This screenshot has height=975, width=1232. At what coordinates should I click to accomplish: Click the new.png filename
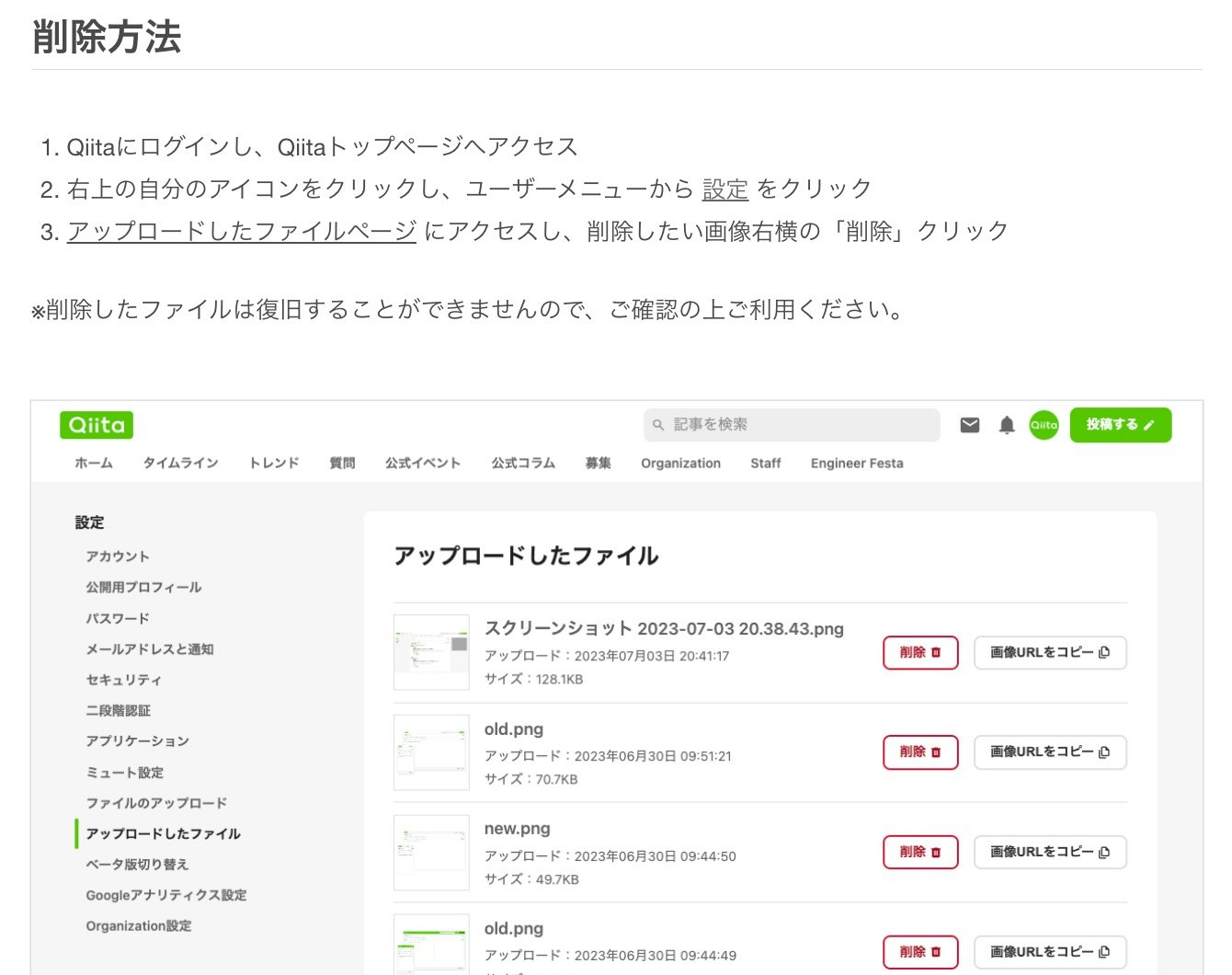(518, 829)
